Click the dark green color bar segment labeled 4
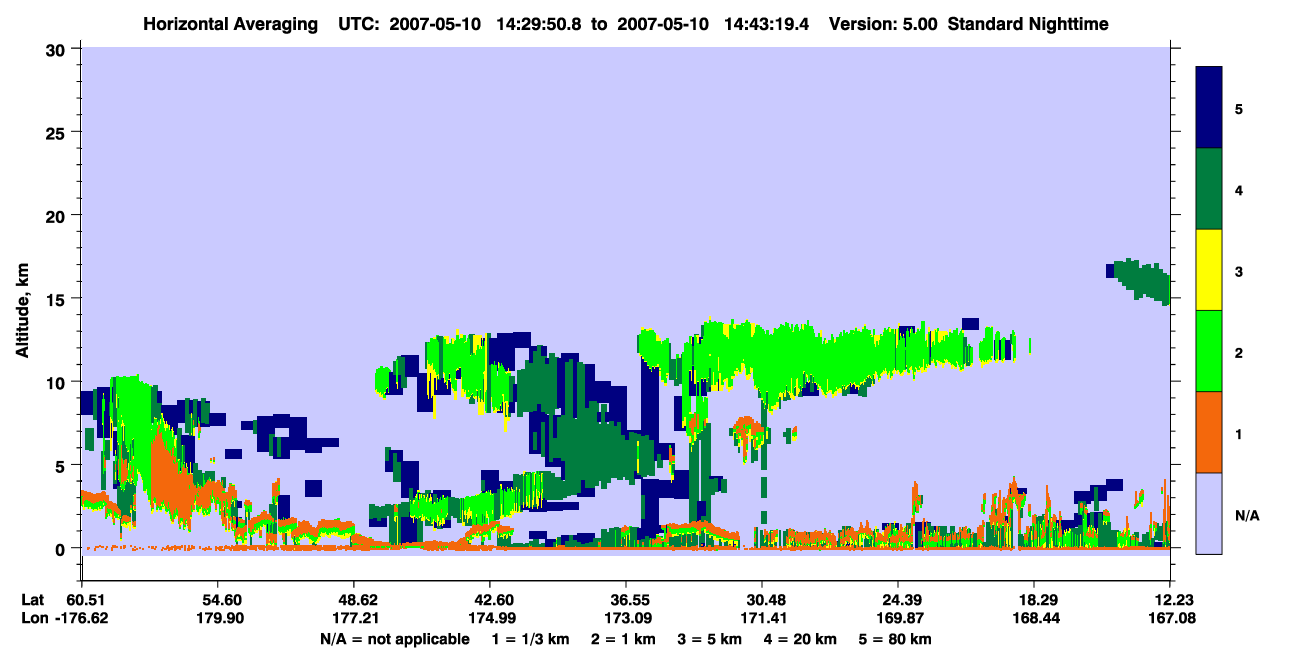The height and width of the screenshot is (667, 1300). [1209, 189]
